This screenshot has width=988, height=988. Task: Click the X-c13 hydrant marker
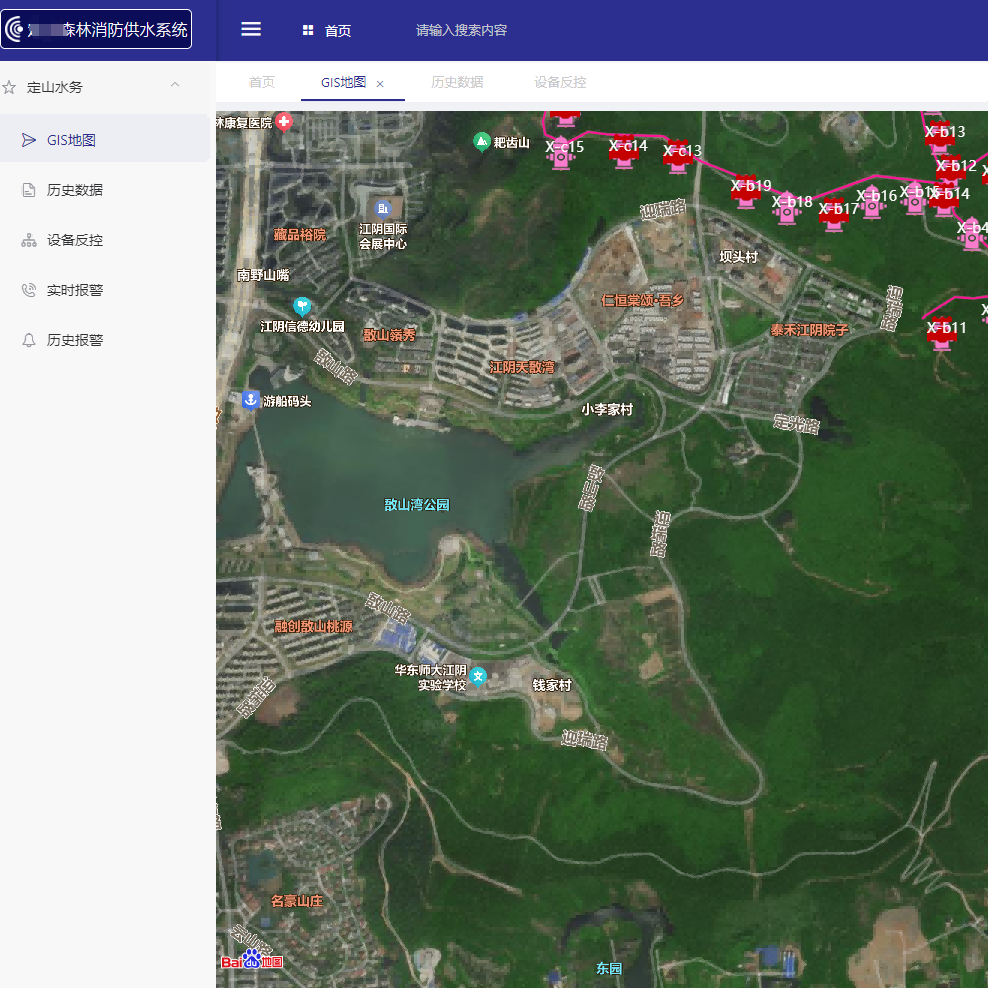679,157
